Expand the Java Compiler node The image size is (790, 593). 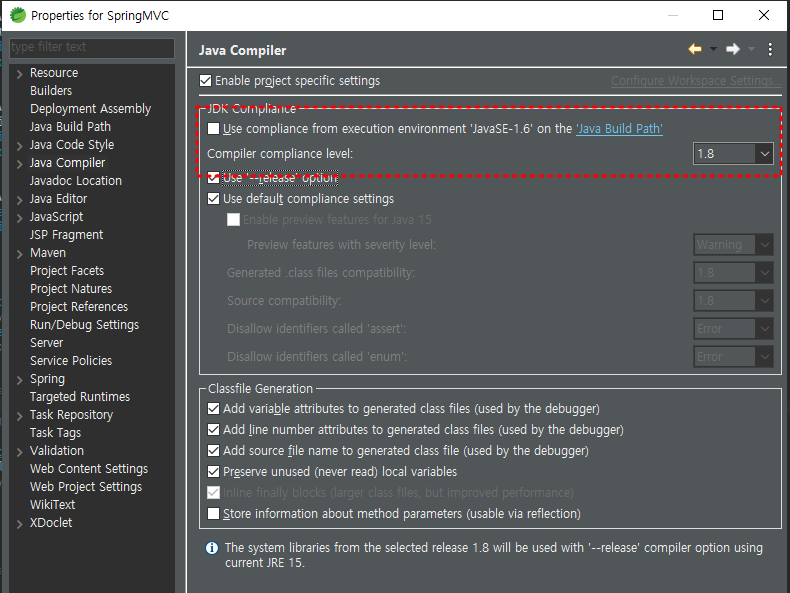(x=20, y=164)
